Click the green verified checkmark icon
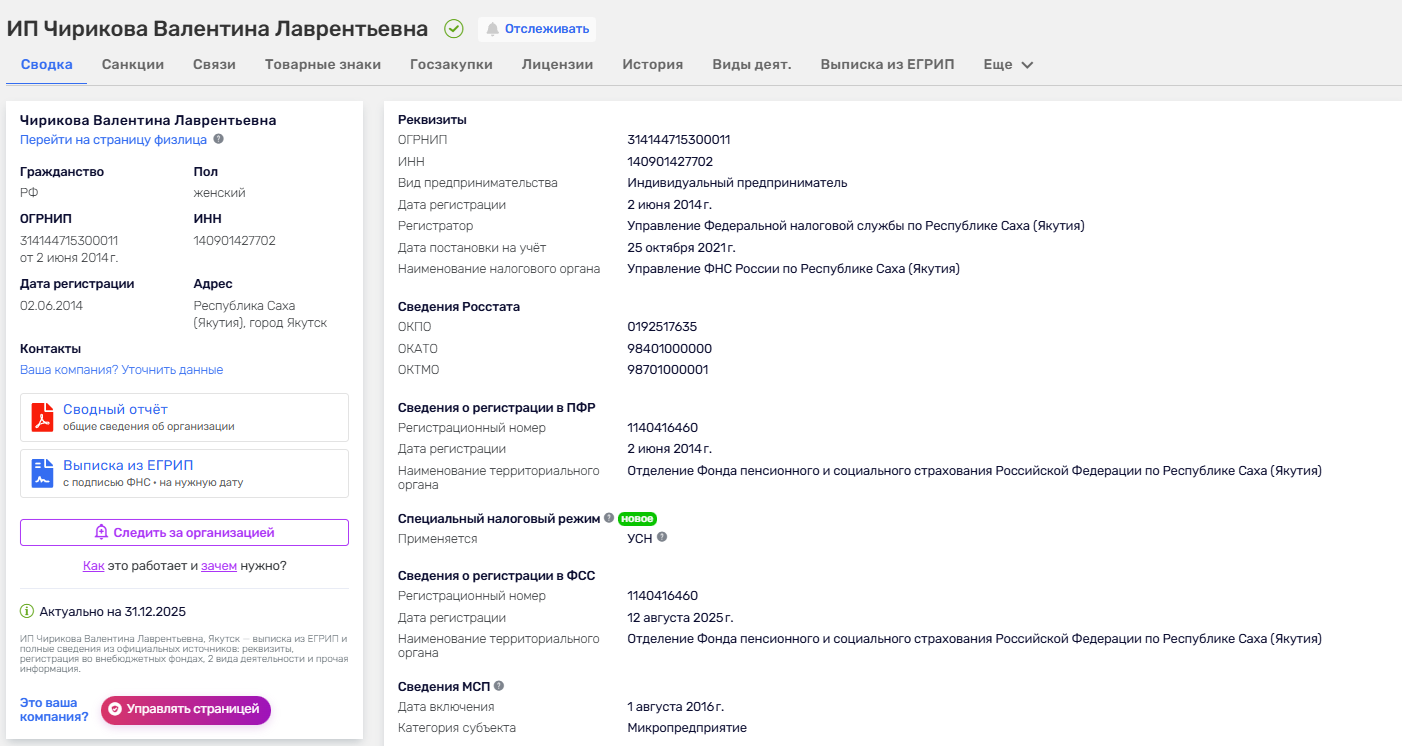 tap(454, 29)
